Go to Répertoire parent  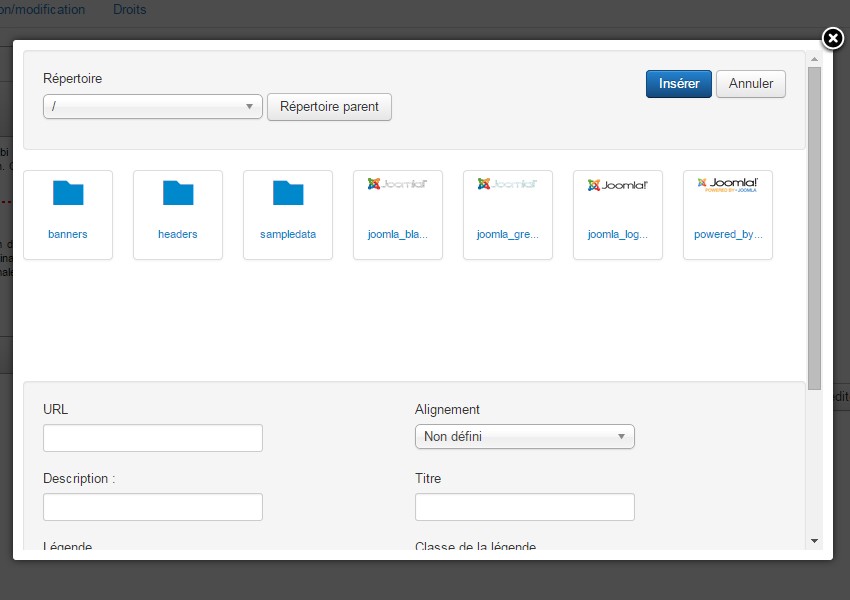pos(329,107)
